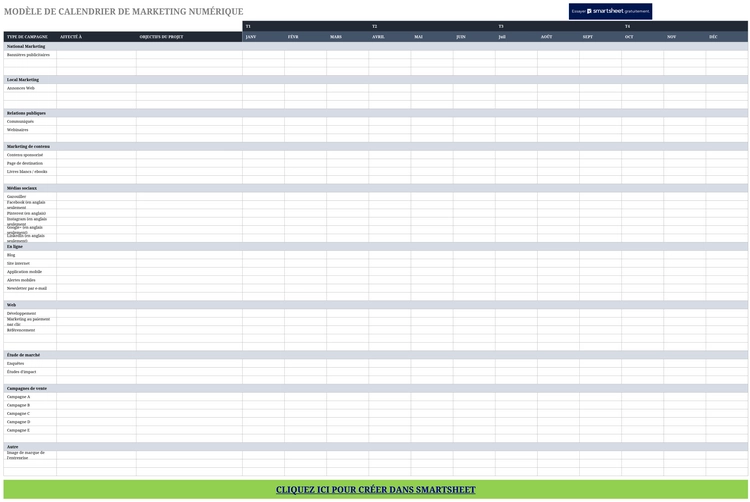The width and height of the screenshot is (750, 502).
Task: Select the SEPT month header
Action: pos(601,37)
